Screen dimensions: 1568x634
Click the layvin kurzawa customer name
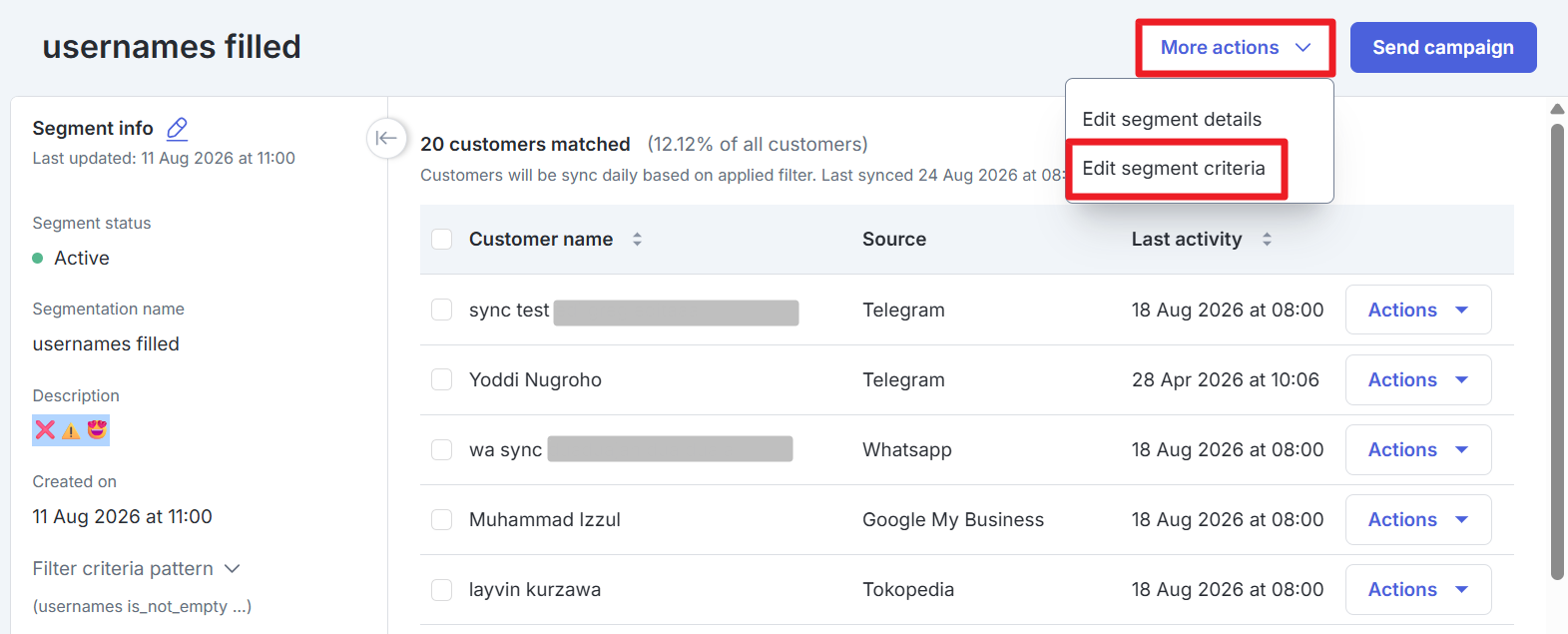pos(535,589)
